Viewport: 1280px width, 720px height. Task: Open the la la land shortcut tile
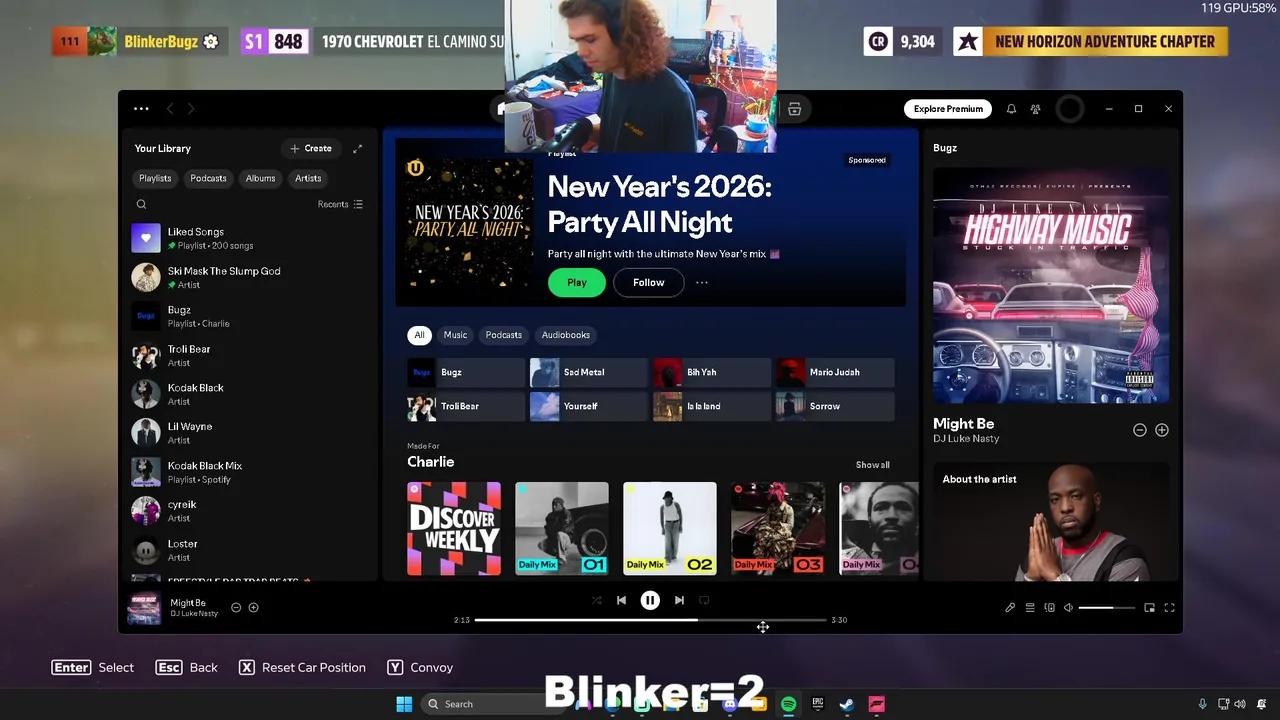(x=712, y=406)
